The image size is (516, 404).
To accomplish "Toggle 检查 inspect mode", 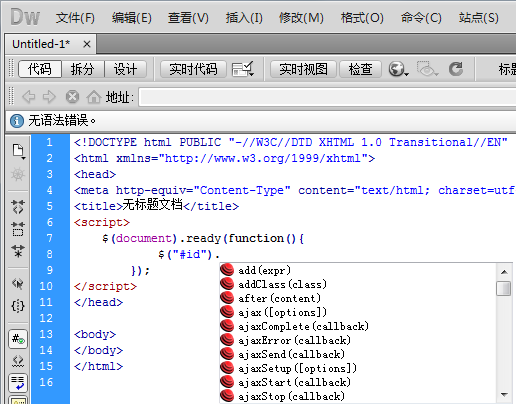I will click(360, 69).
